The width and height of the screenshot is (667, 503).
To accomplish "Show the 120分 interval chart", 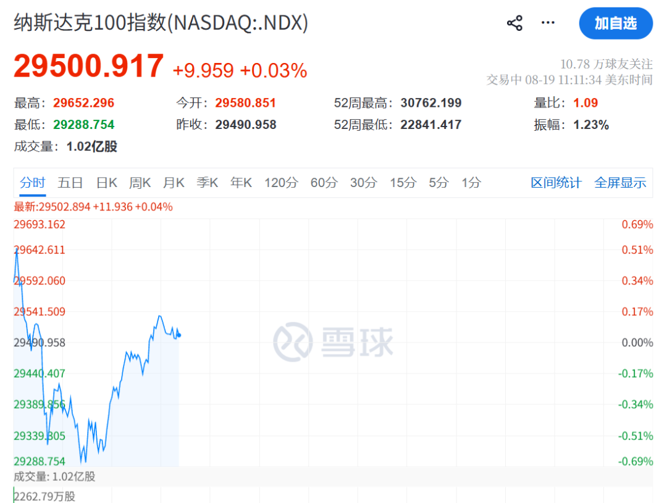I will pos(281,183).
